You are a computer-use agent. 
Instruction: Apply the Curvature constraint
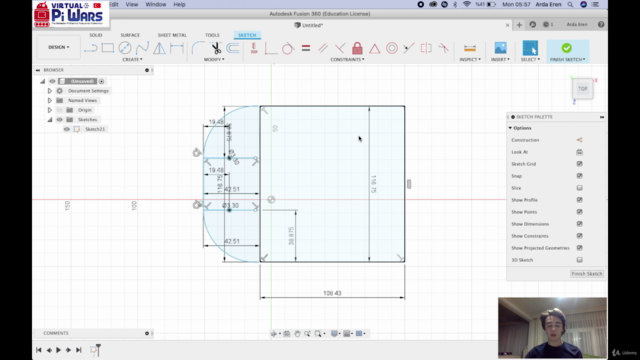(443, 48)
